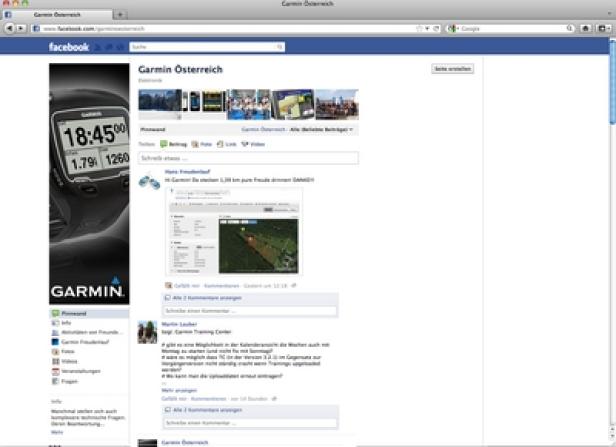Click the Garmin Österreich wall filter link
This screenshot has width=616, height=447.
click(x=263, y=129)
